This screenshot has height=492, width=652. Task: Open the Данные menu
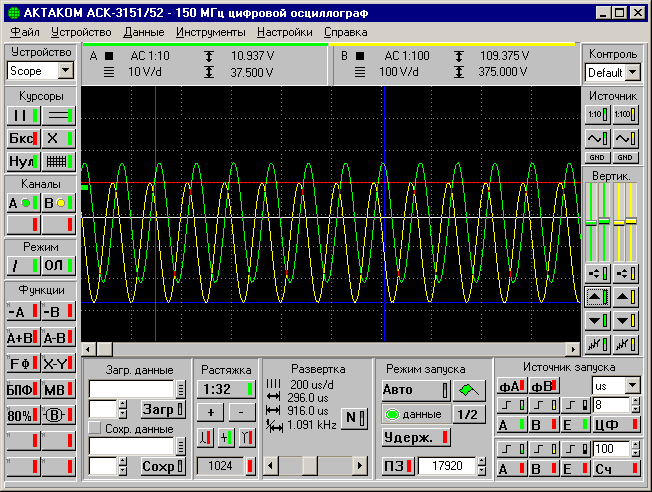coord(144,32)
